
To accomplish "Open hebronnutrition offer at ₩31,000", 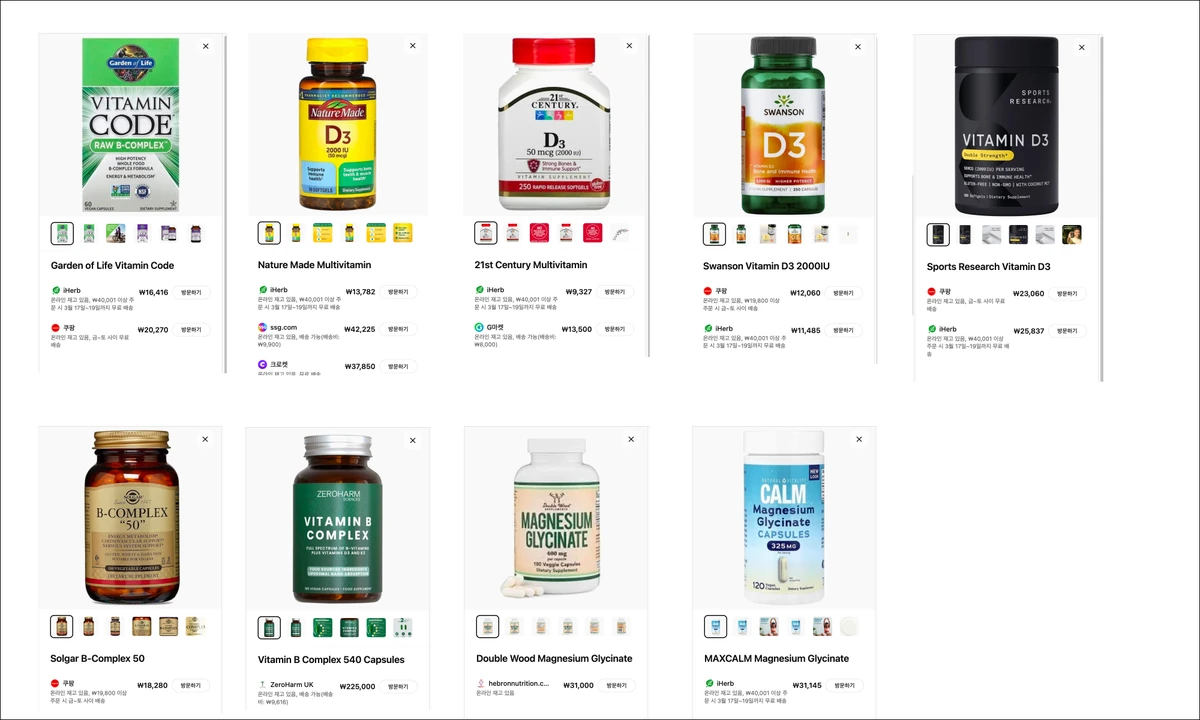I will point(615,686).
